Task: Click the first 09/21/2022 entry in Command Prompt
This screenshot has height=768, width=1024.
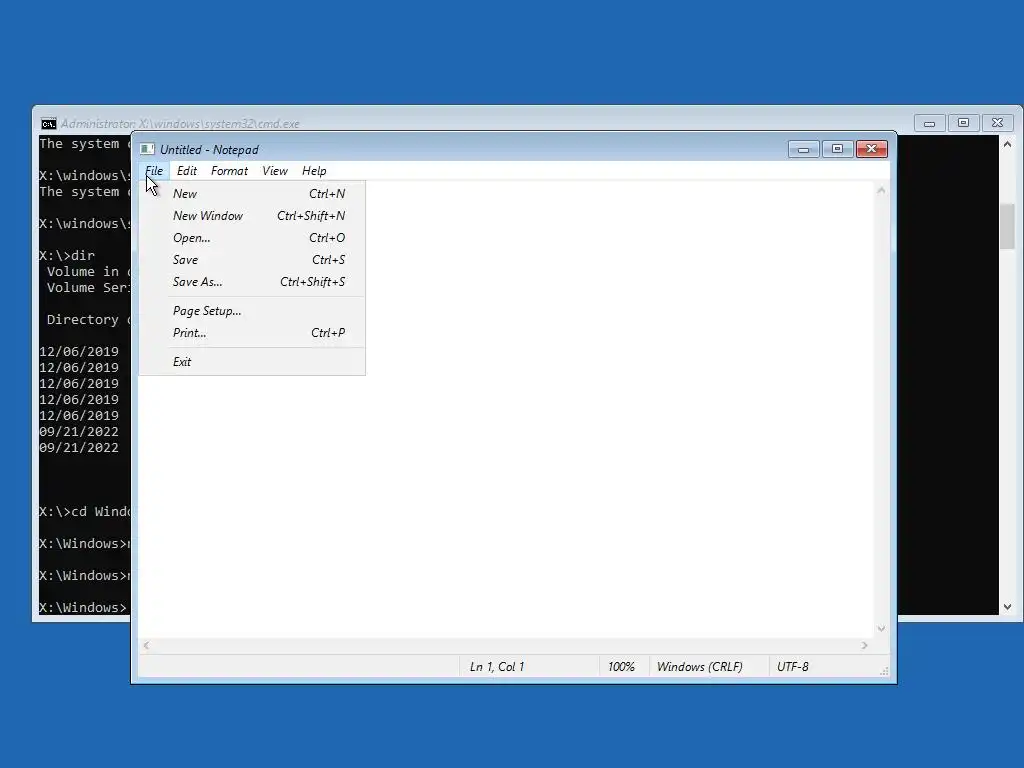Action: (79, 432)
